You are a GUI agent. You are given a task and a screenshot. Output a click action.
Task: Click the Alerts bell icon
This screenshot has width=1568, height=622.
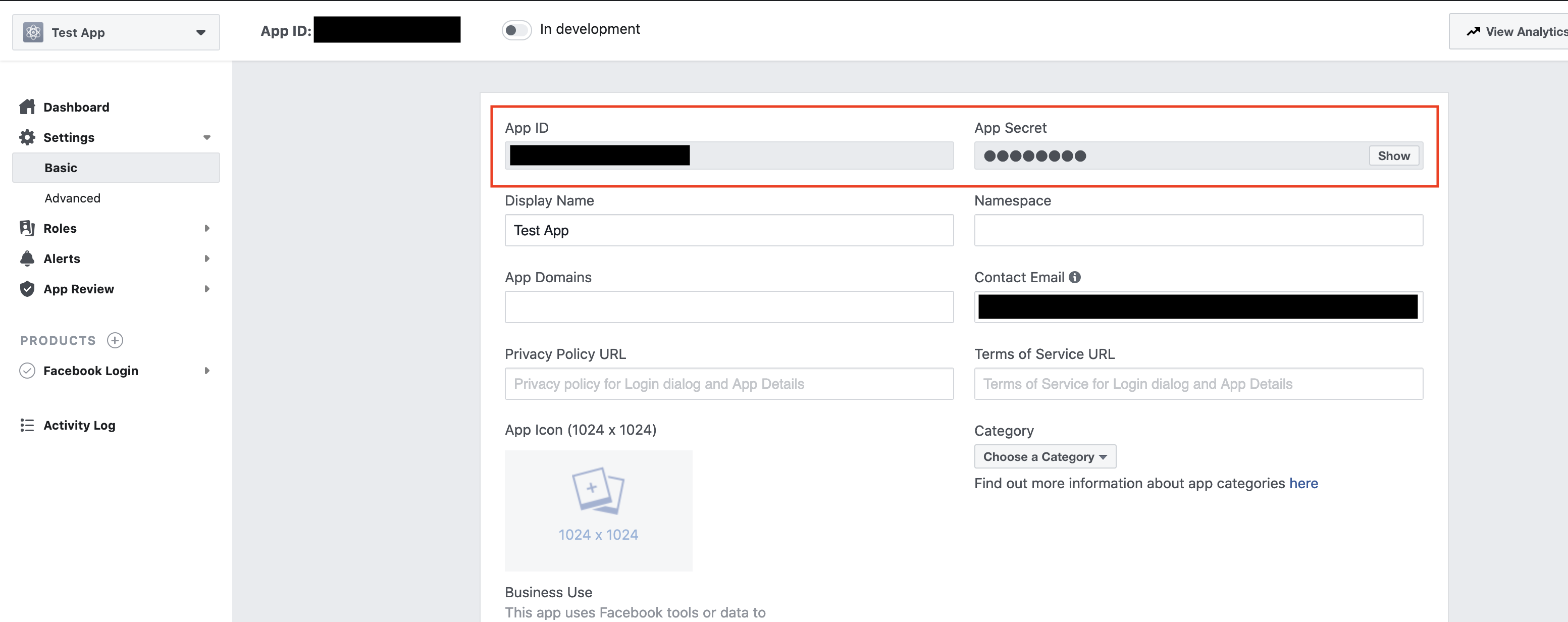27,258
